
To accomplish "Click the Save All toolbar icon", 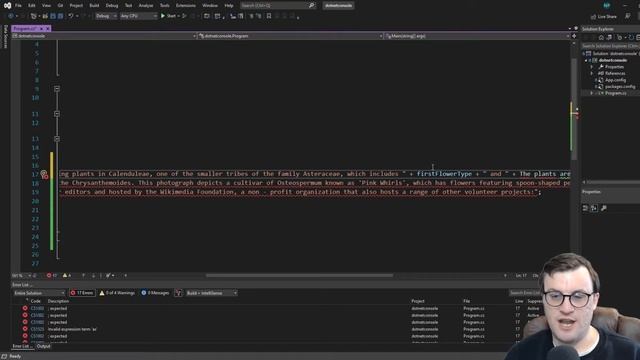I will [x=60, y=16].
